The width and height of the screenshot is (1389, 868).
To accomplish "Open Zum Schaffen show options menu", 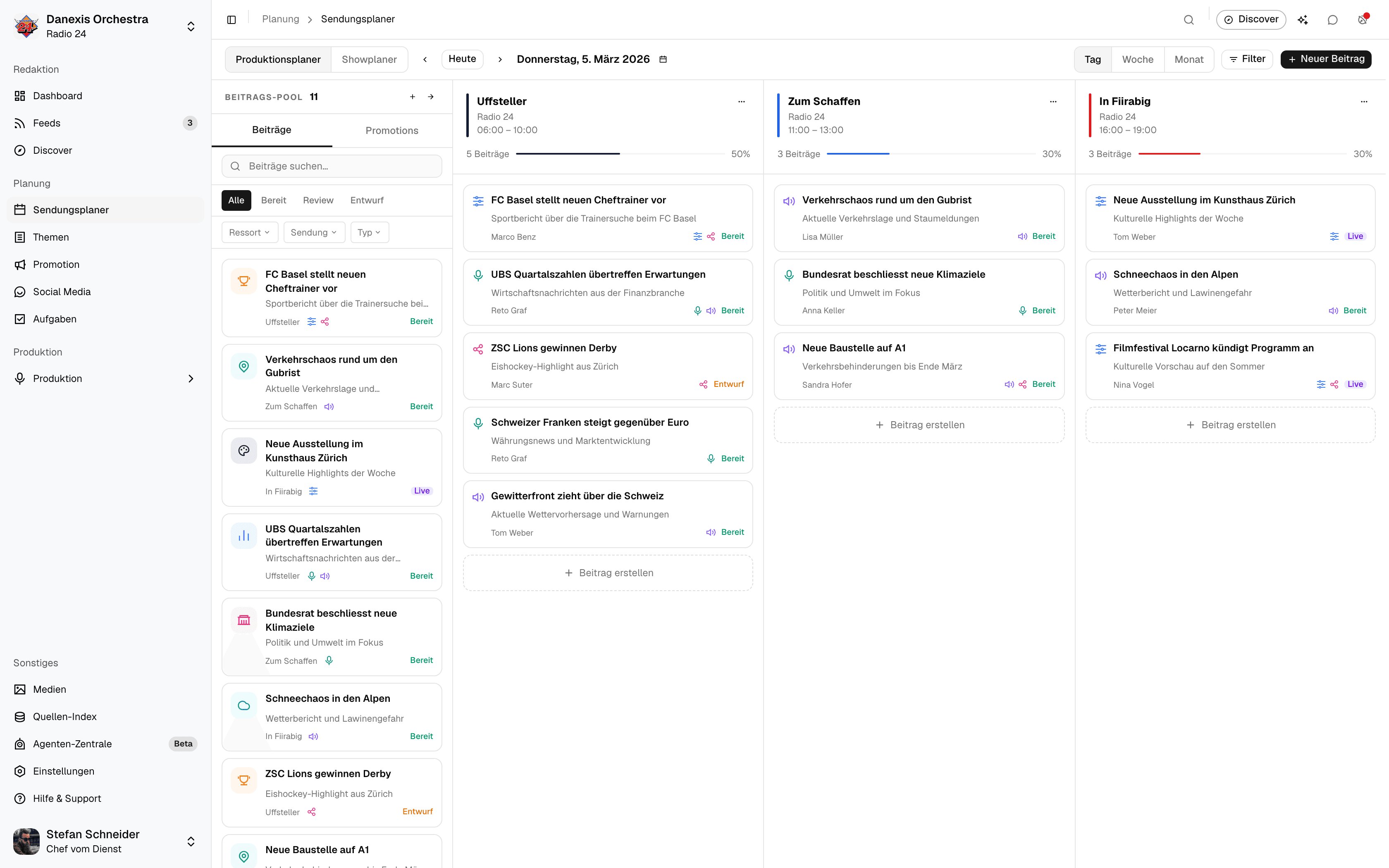I will pyautogui.click(x=1053, y=102).
